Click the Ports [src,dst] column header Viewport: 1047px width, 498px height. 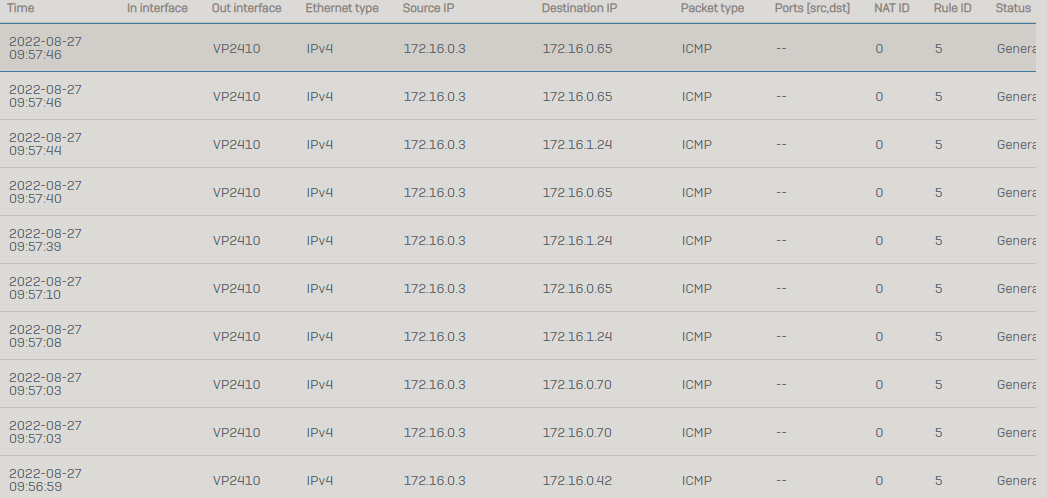coord(812,9)
